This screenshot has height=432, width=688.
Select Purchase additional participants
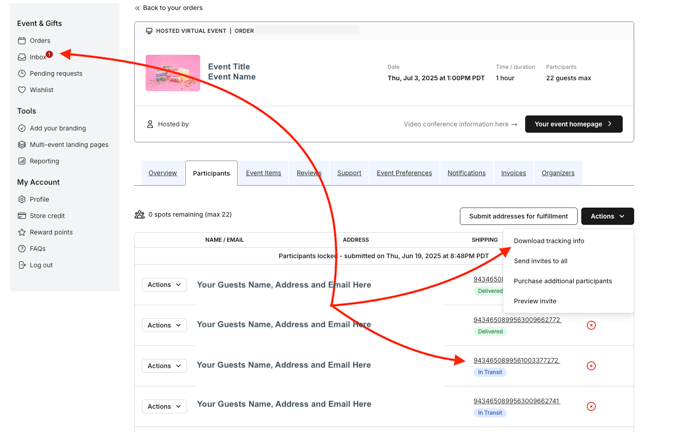point(563,281)
